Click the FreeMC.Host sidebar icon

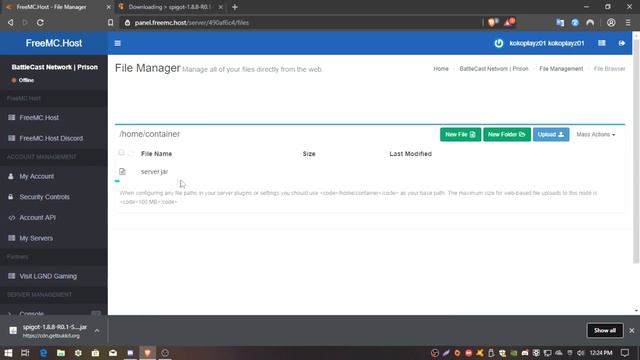pyautogui.click(x=11, y=118)
